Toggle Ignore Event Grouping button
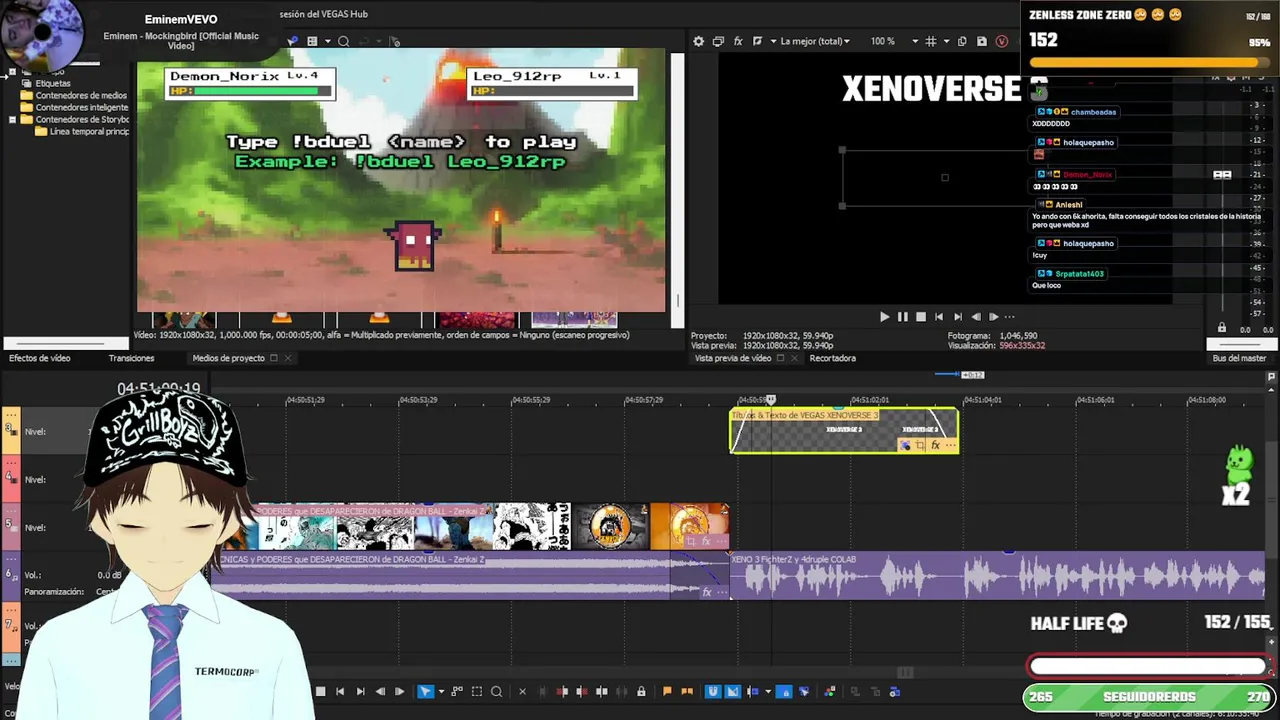This screenshot has width=1280, height=720. pos(804,691)
